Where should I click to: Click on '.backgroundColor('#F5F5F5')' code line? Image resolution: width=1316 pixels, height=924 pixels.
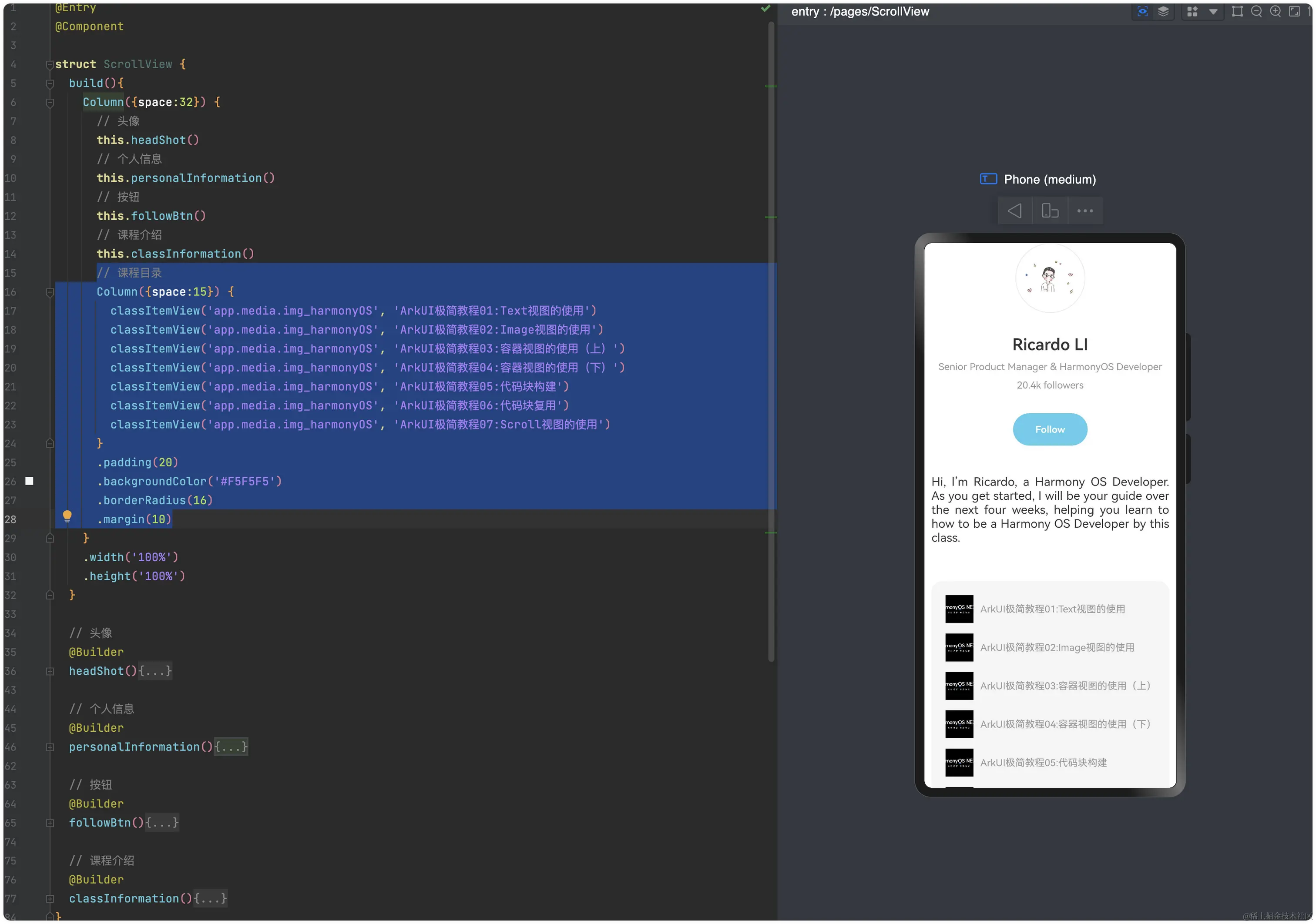tap(189, 481)
